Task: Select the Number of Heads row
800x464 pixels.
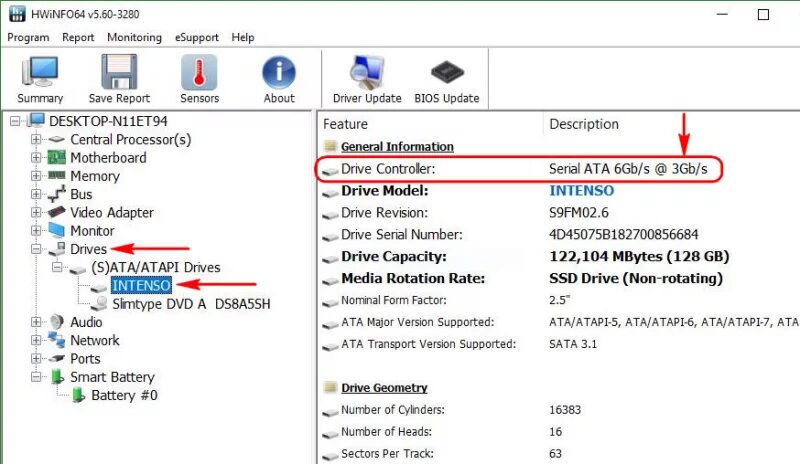Action: (559, 431)
